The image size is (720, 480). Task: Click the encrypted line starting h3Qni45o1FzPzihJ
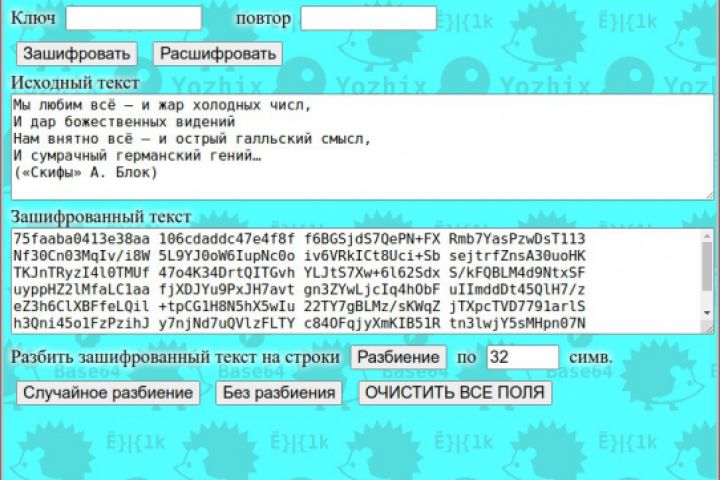point(299,323)
